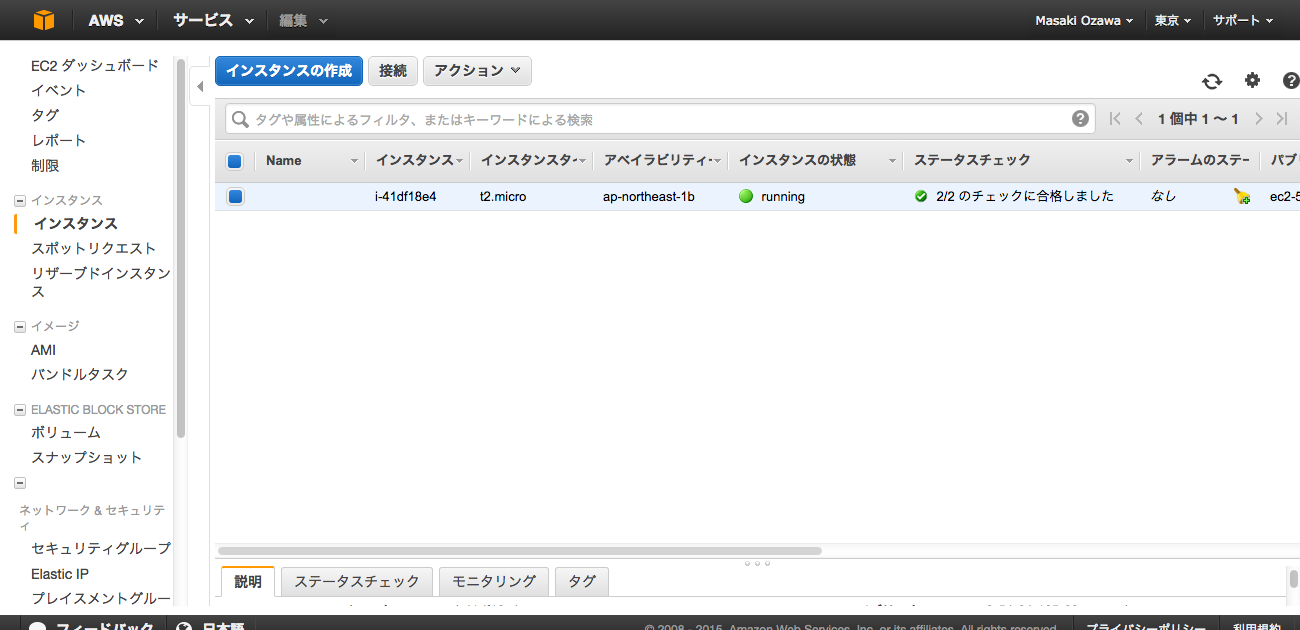Click the 接続 button
1300x630 pixels.
(x=393, y=71)
